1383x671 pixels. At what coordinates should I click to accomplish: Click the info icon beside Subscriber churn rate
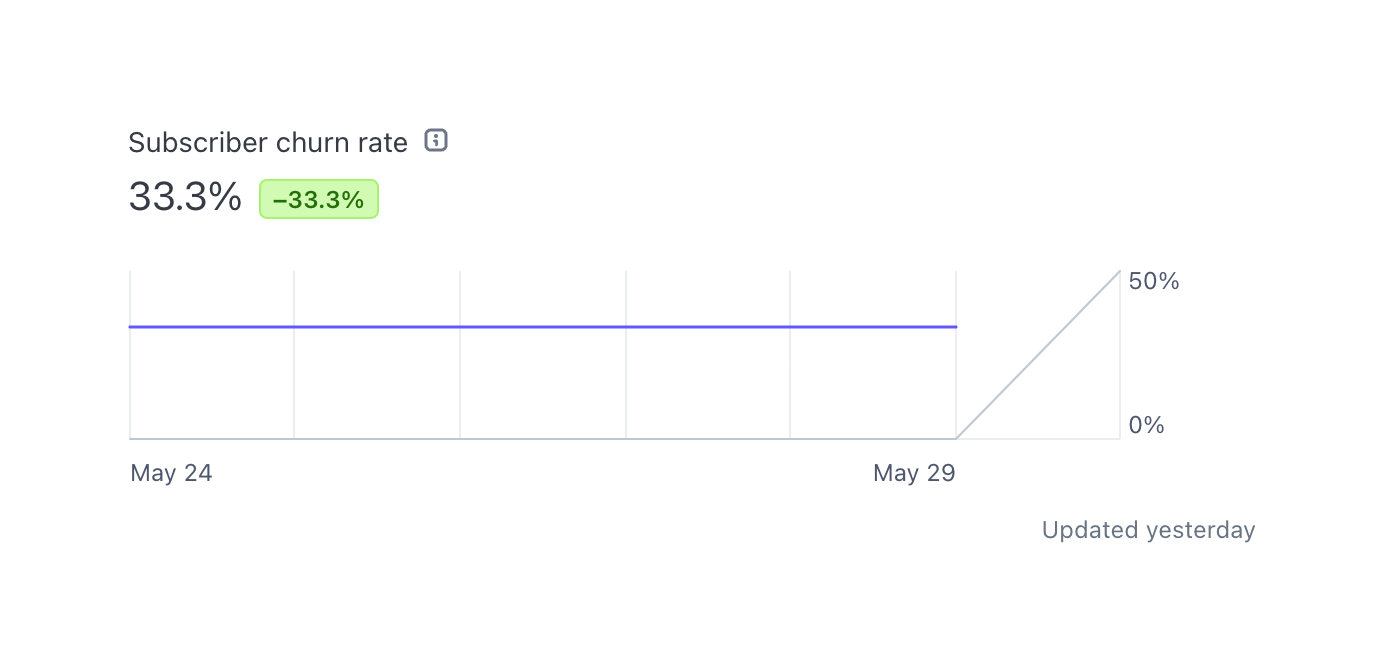(436, 141)
